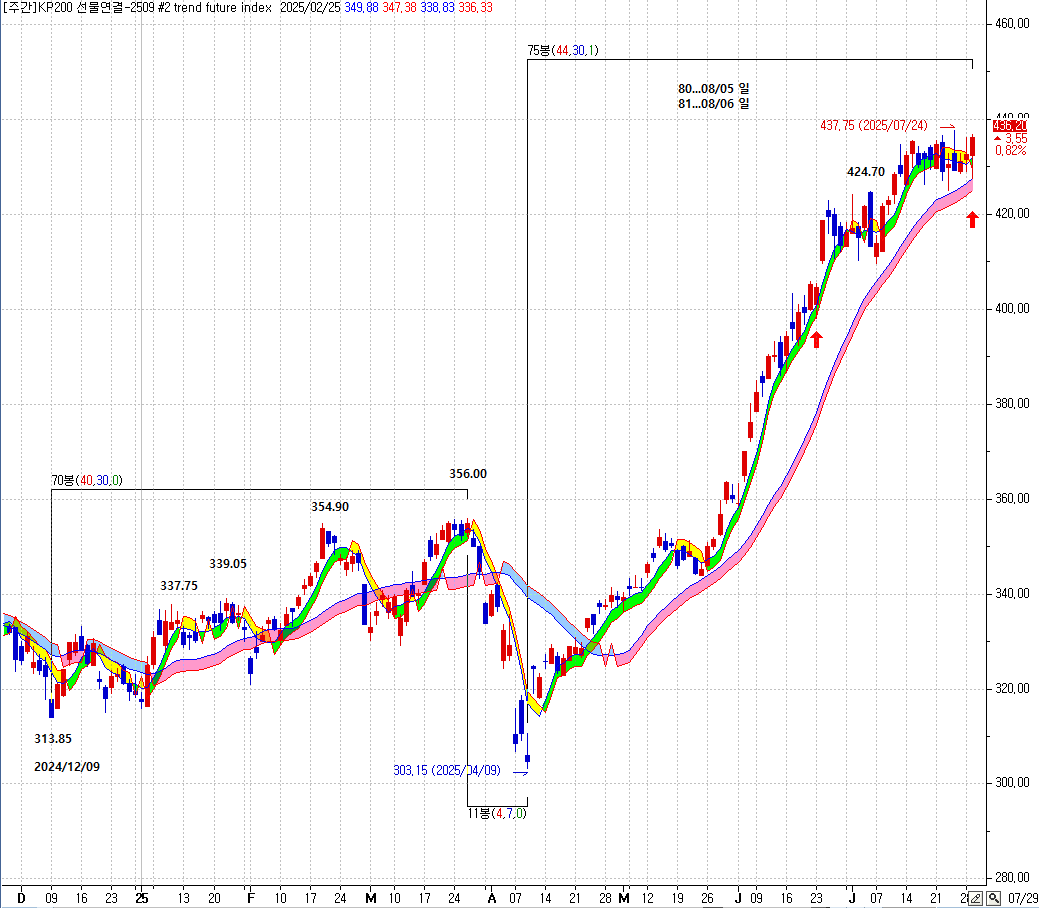The height and width of the screenshot is (908, 1039).
Task: Select the 354.90 price annotation
Action: pyautogui.click(x=330, y=507)
